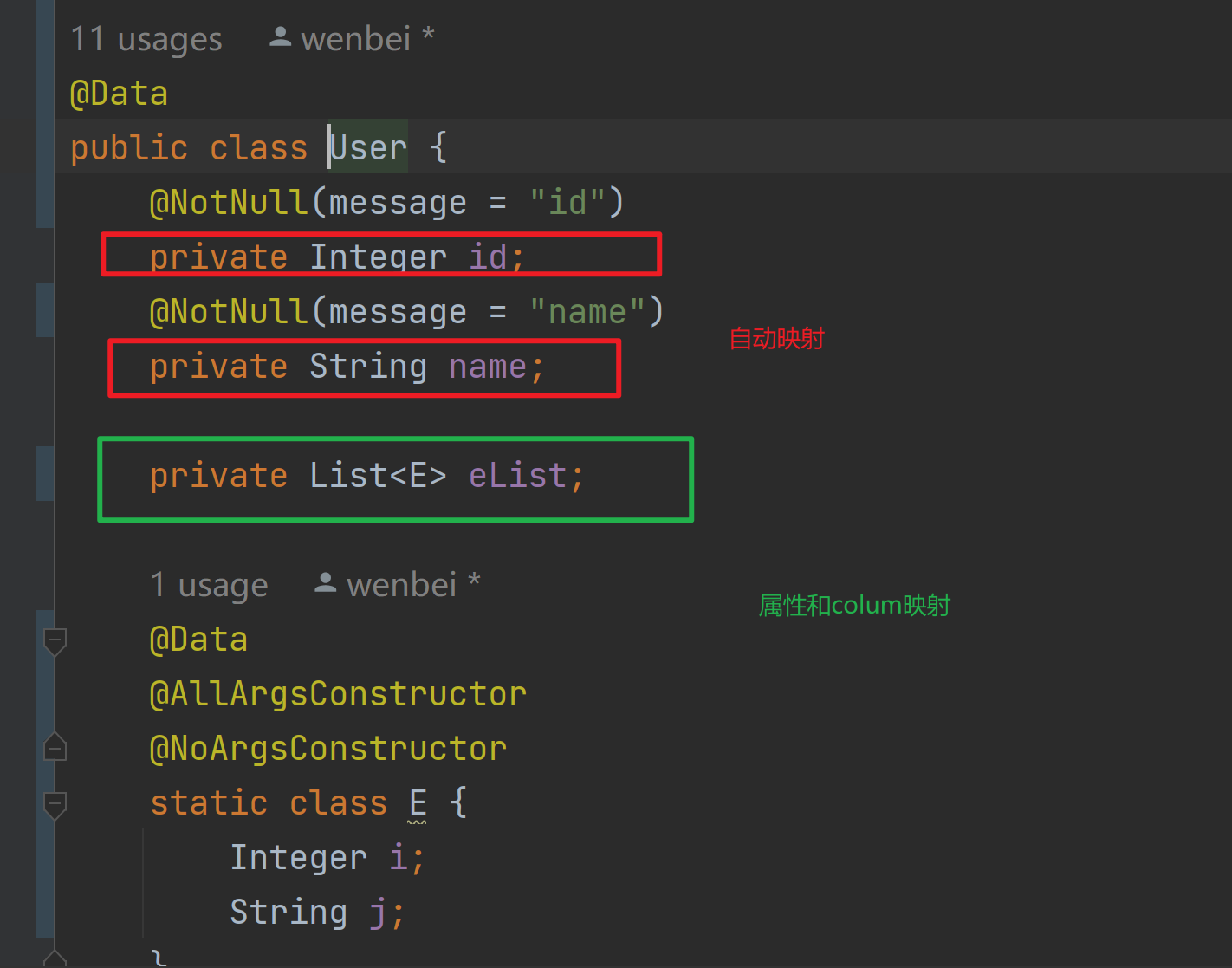Image resolution: width=1232 pixels, height=968 pixels.
Task: Click the @AllArgsConstructor annotation
Action: tap(338, 694)
